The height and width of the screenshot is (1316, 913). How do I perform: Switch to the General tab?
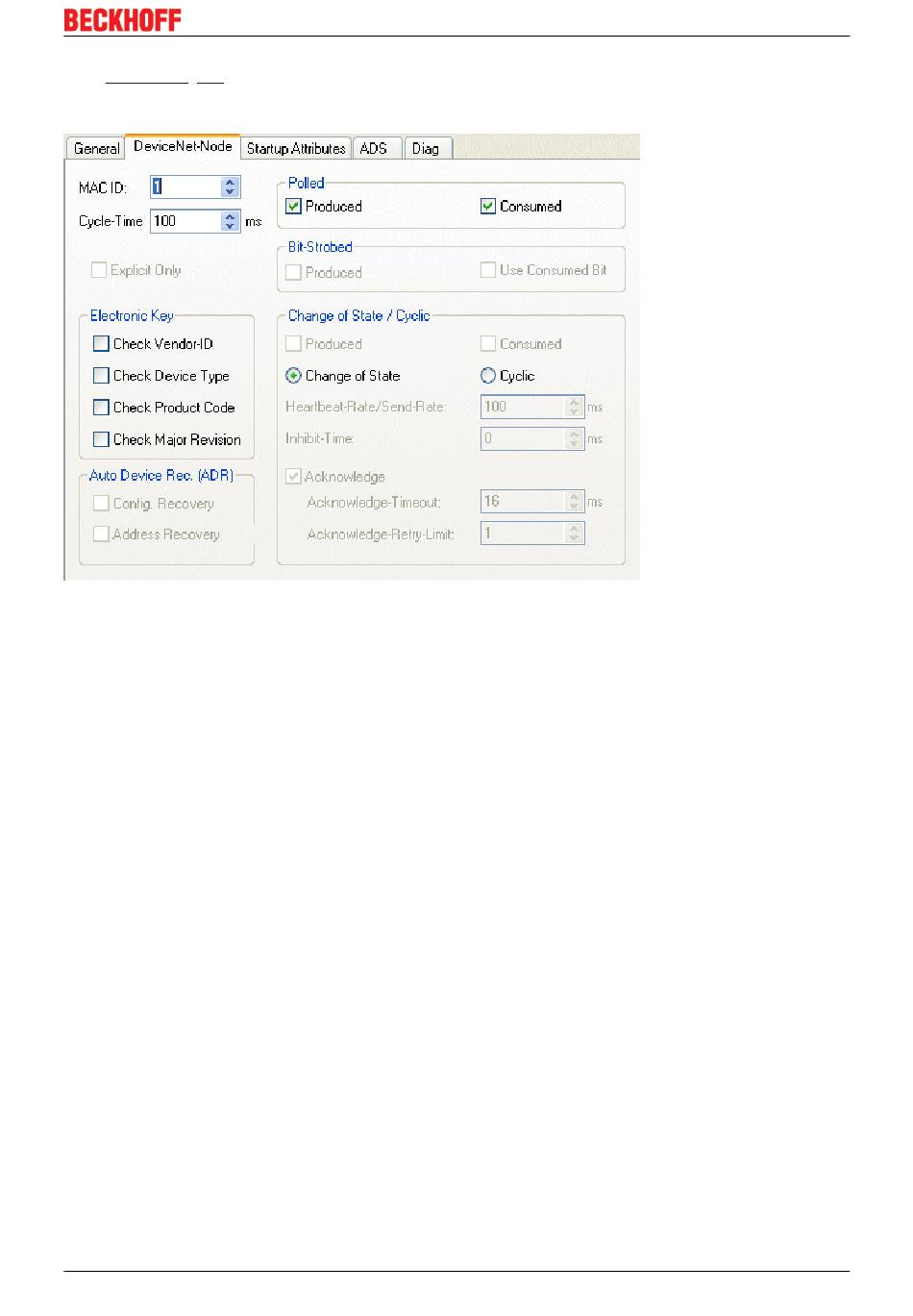pyautogui.click(x=96, y=148)
